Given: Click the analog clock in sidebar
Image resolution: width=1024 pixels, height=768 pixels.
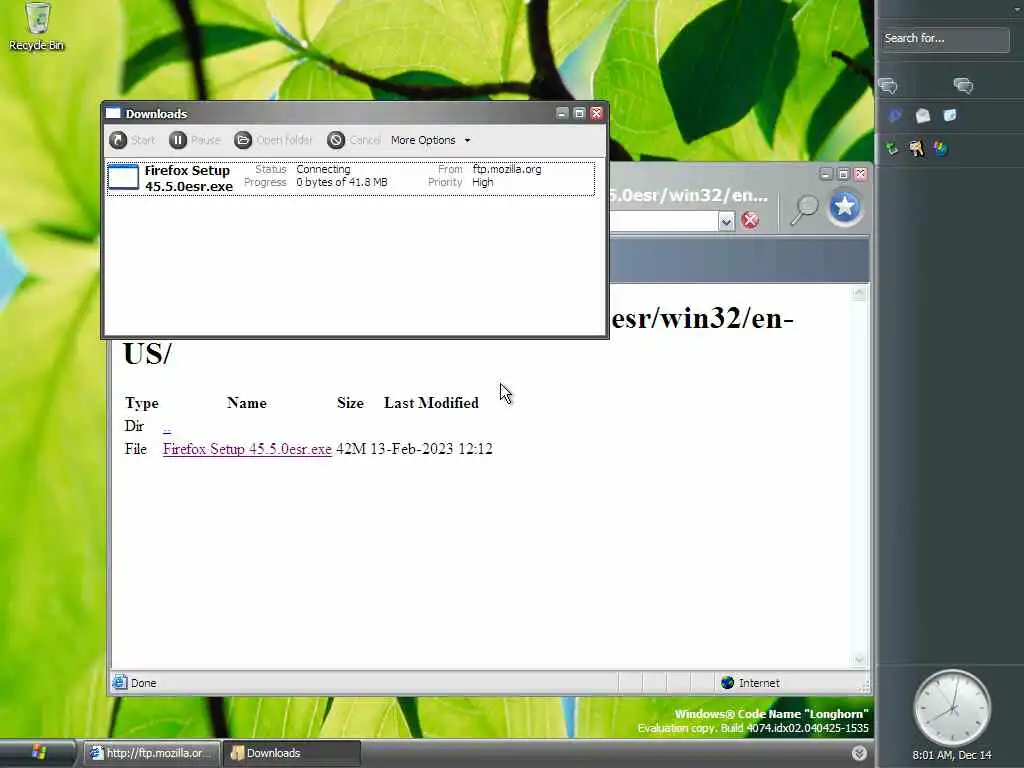Looking at the screenshot, I should click(952, 707).
